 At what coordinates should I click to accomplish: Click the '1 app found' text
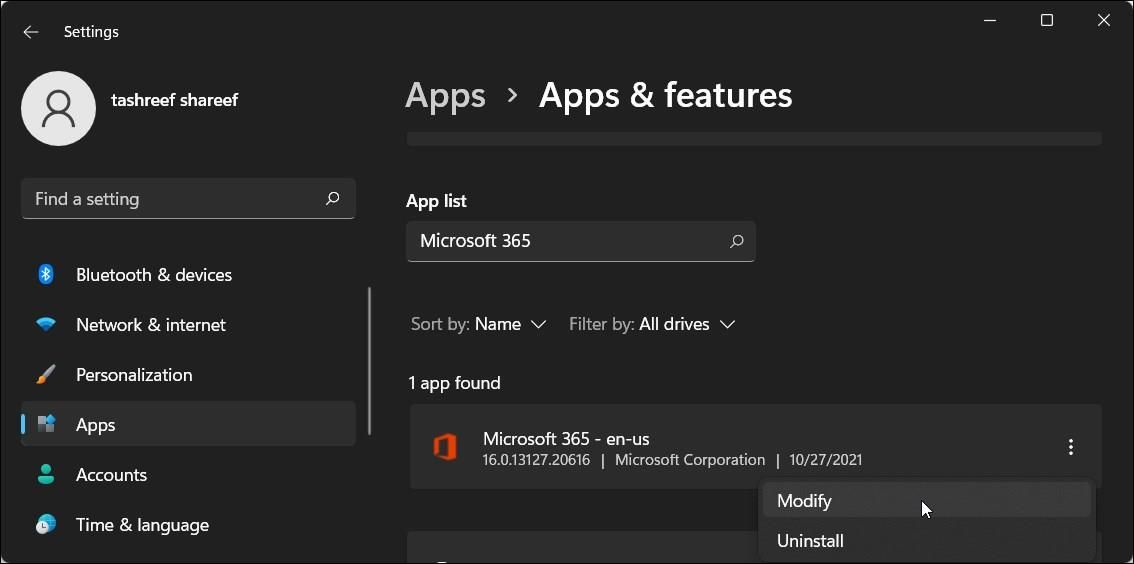454,383
